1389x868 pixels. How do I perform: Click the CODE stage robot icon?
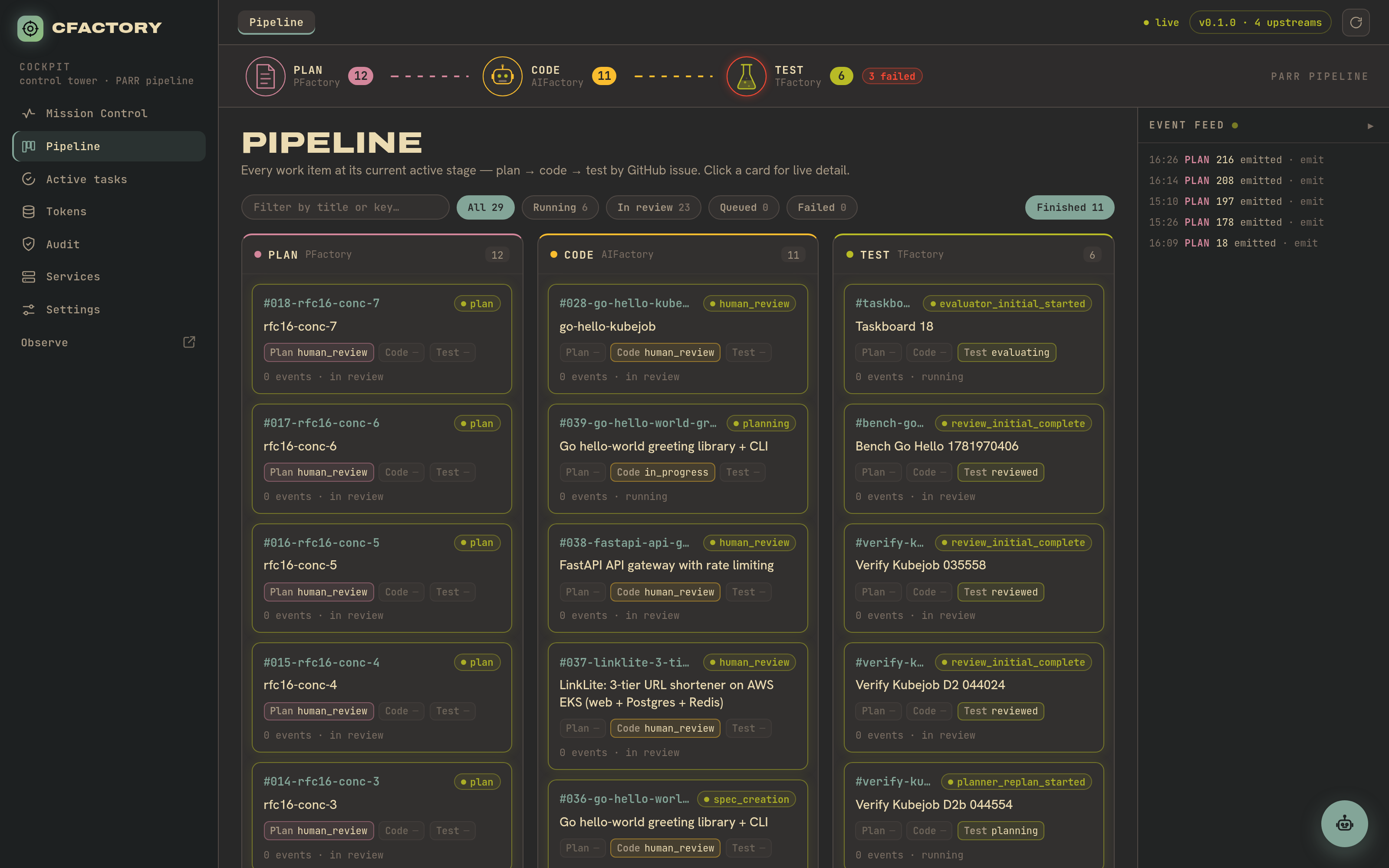pyautogui.click(x=502, y=76)
